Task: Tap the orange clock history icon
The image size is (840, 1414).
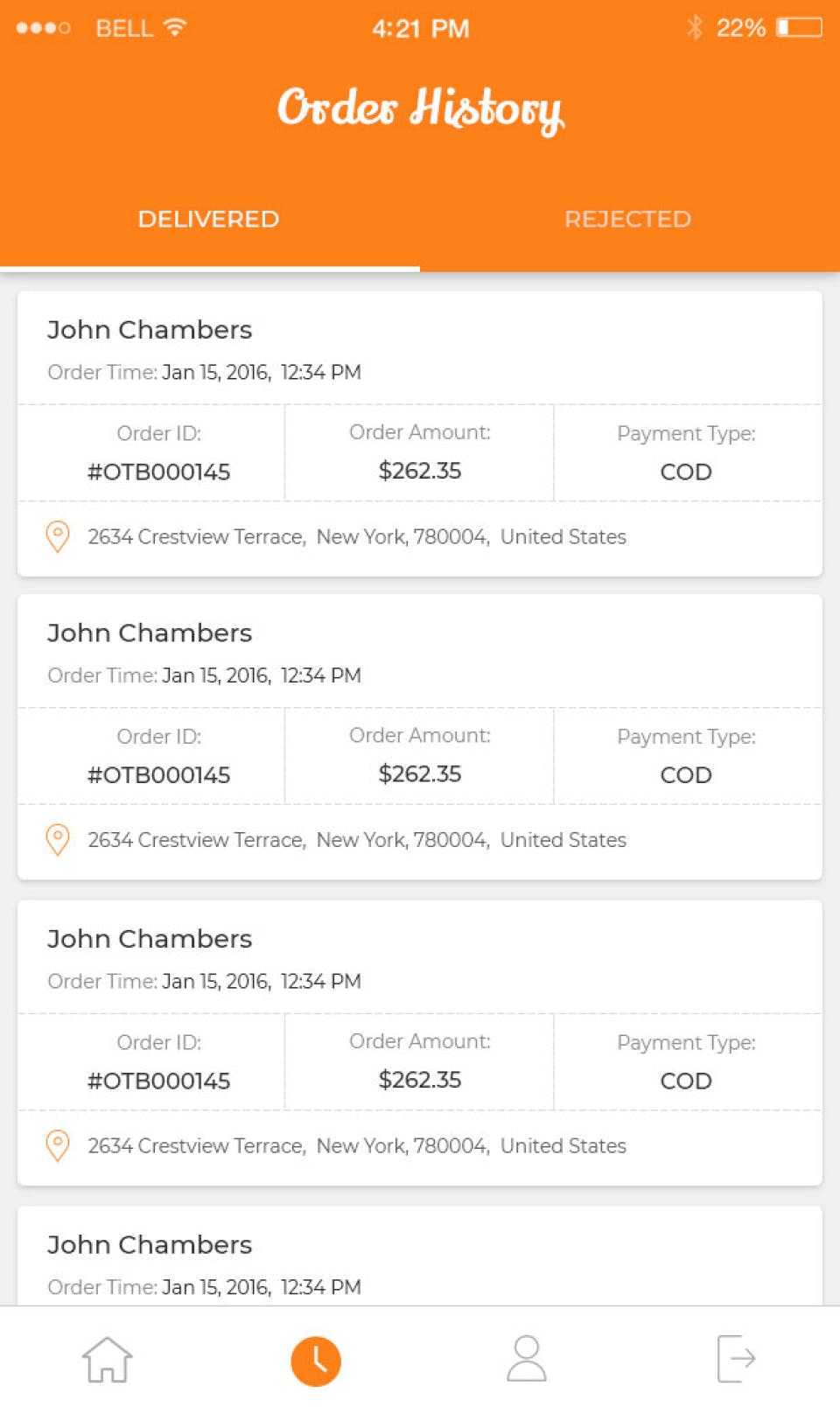Action: [316, 1361]
